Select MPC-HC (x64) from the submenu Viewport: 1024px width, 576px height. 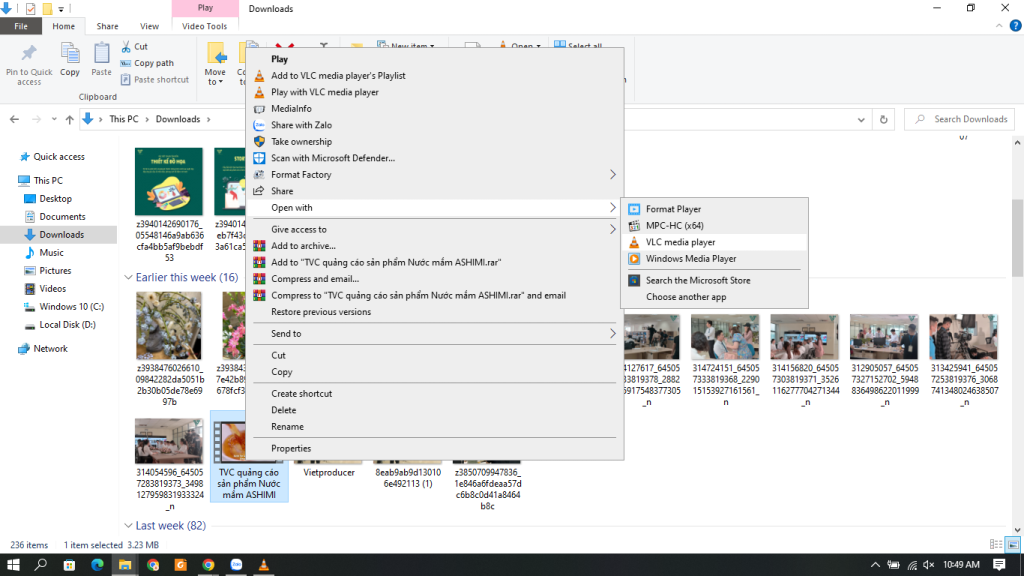tap(674, 226)
